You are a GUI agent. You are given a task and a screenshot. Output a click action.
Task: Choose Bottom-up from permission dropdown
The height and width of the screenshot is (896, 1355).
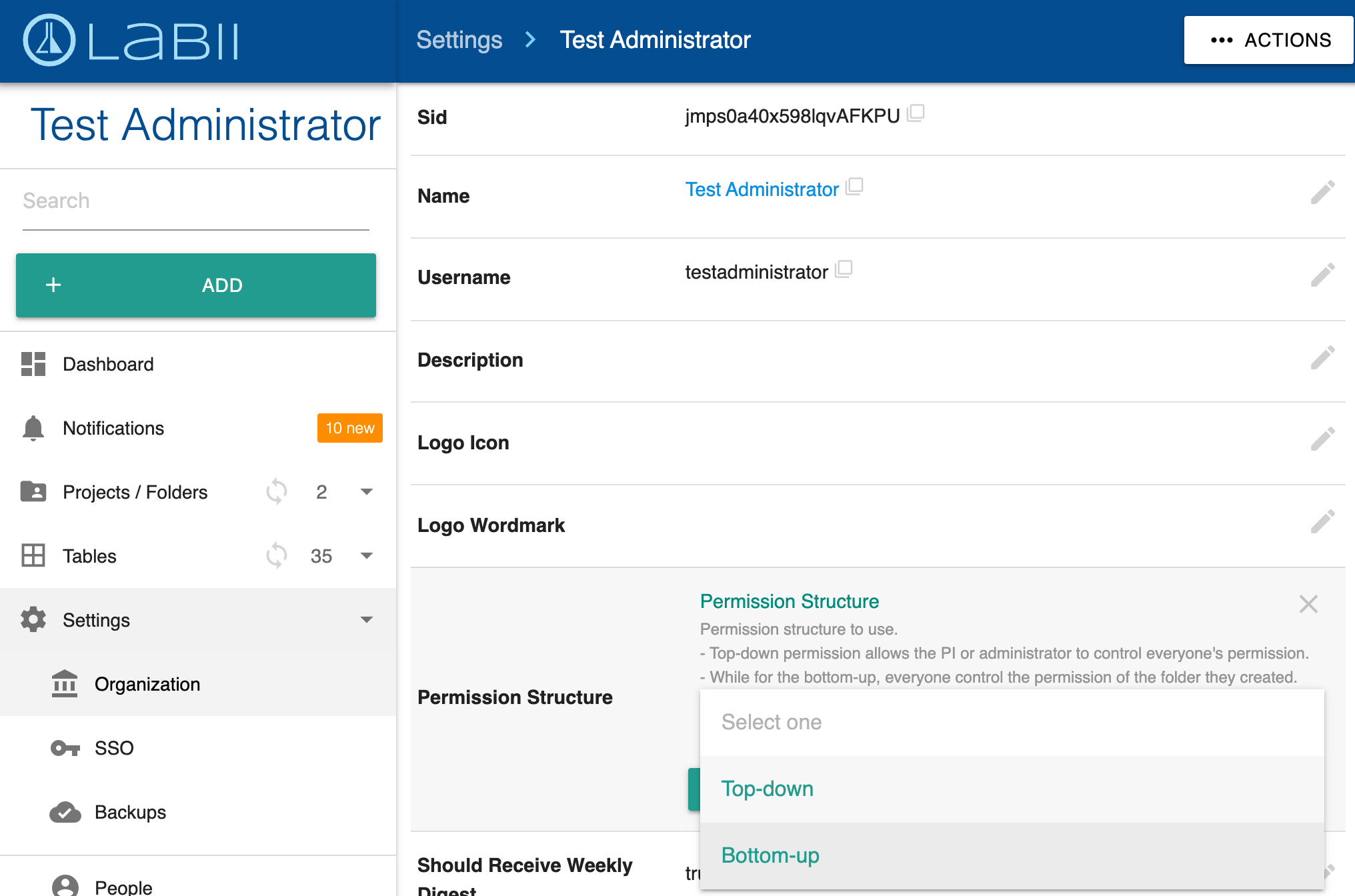click(x=770, y=855)
